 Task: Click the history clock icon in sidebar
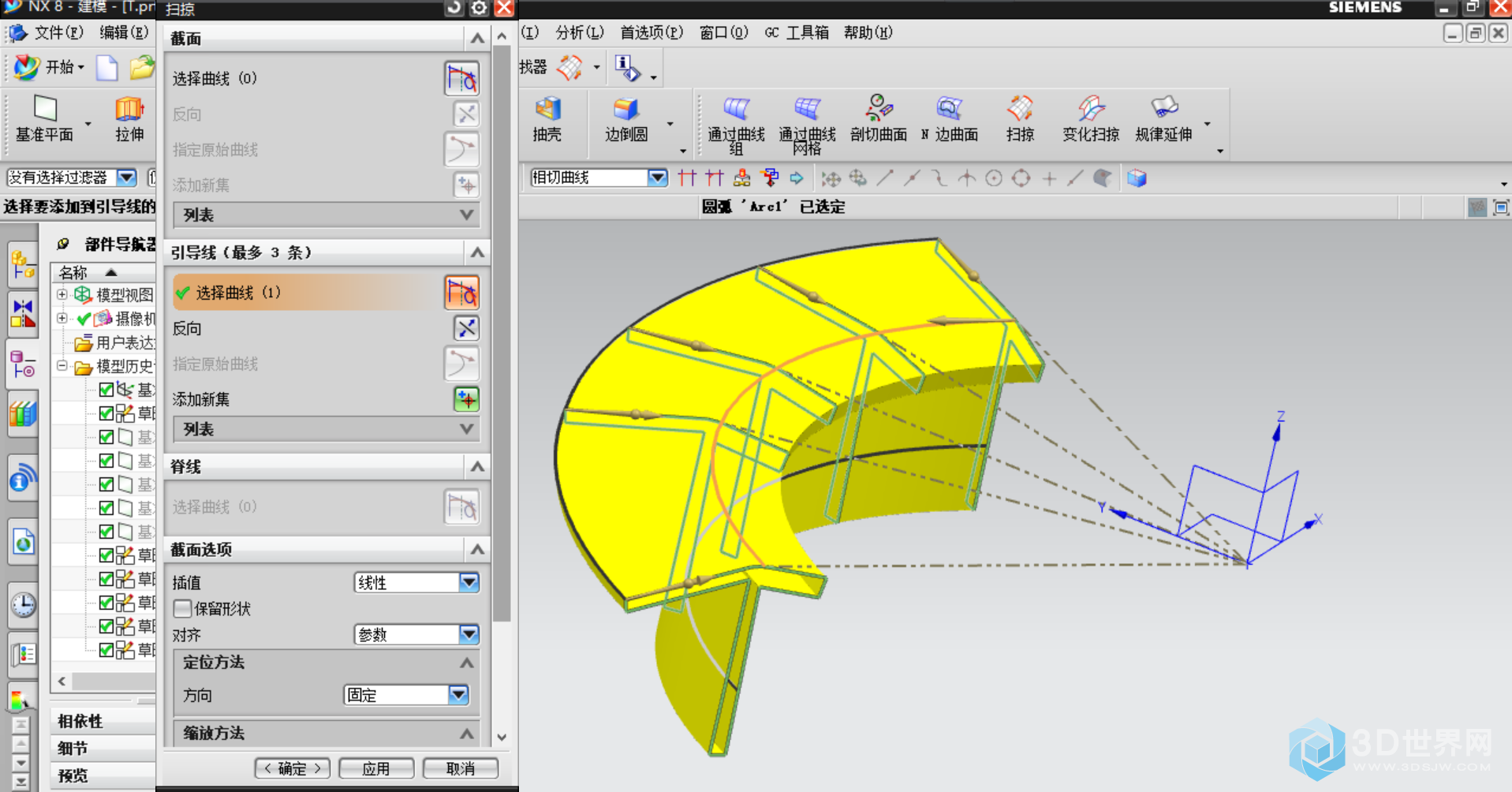[x=24, y=605]
